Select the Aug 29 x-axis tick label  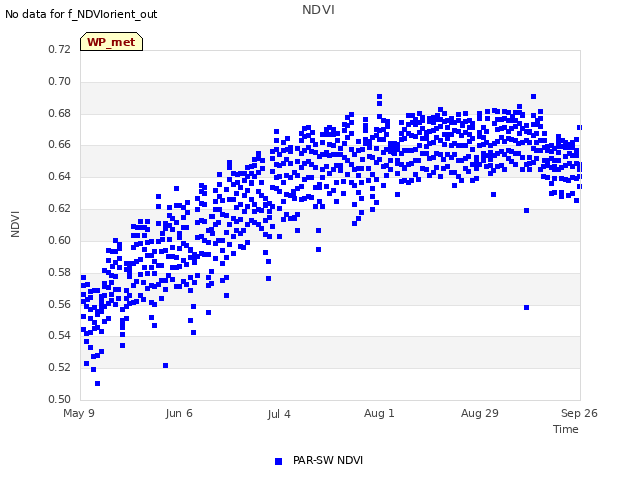pyautogui.click(x=480, y=413)
